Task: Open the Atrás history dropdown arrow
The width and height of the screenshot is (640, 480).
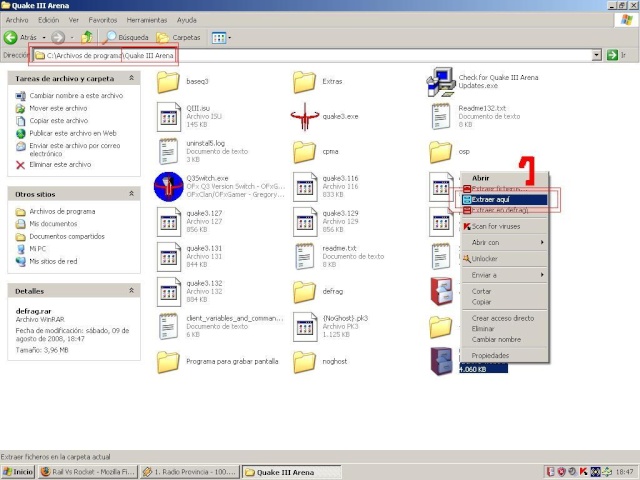Action: 44,38
